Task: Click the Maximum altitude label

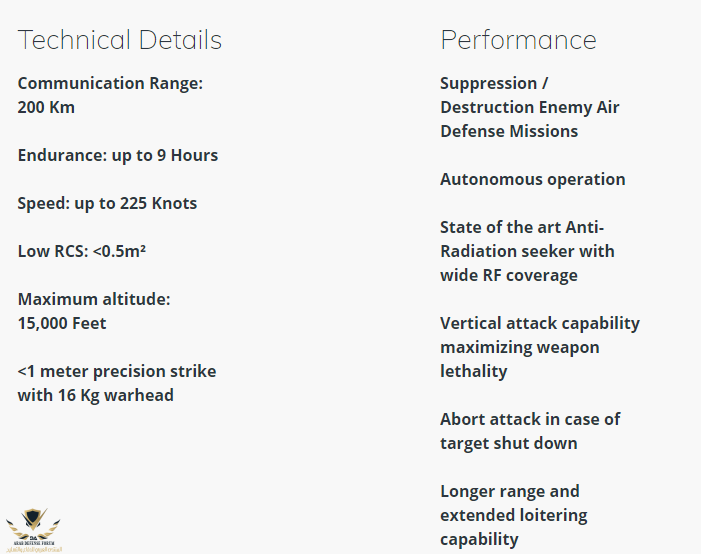Action: pyautogui.click(x=95, y=299)
